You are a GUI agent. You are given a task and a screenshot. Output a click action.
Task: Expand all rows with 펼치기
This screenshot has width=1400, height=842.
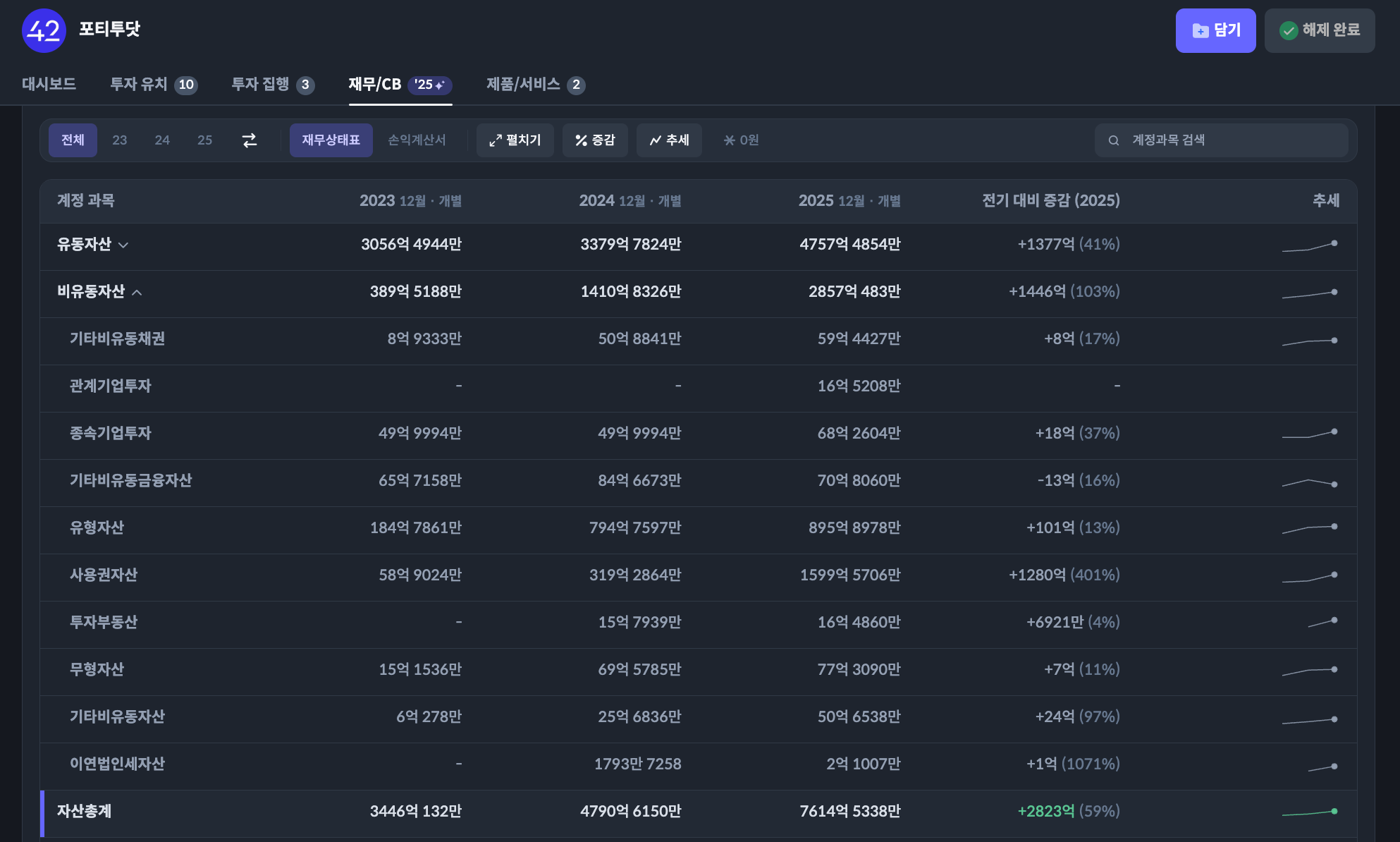(x=515, y=140)
